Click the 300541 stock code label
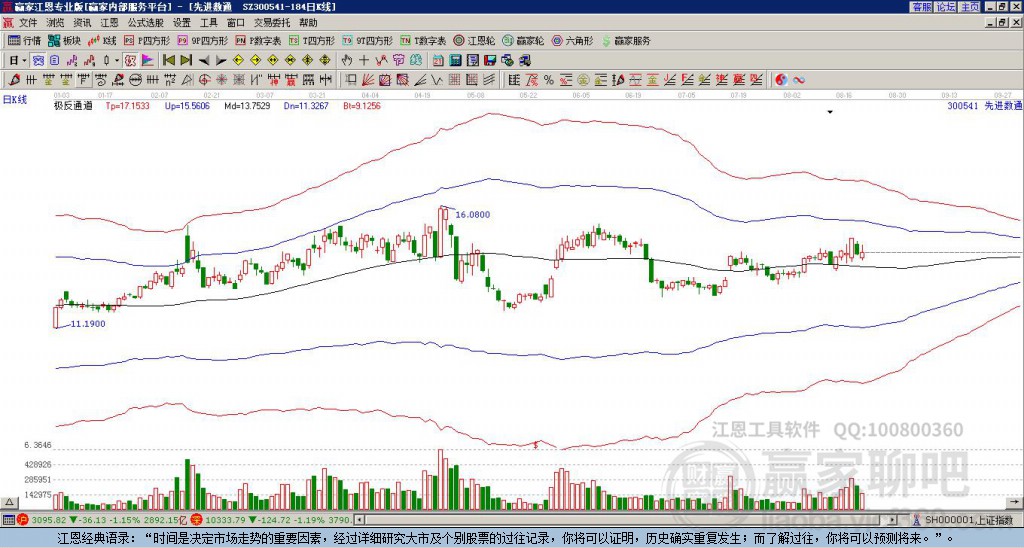This screenshot has width=1024, height=548. (x=963, y=105)
